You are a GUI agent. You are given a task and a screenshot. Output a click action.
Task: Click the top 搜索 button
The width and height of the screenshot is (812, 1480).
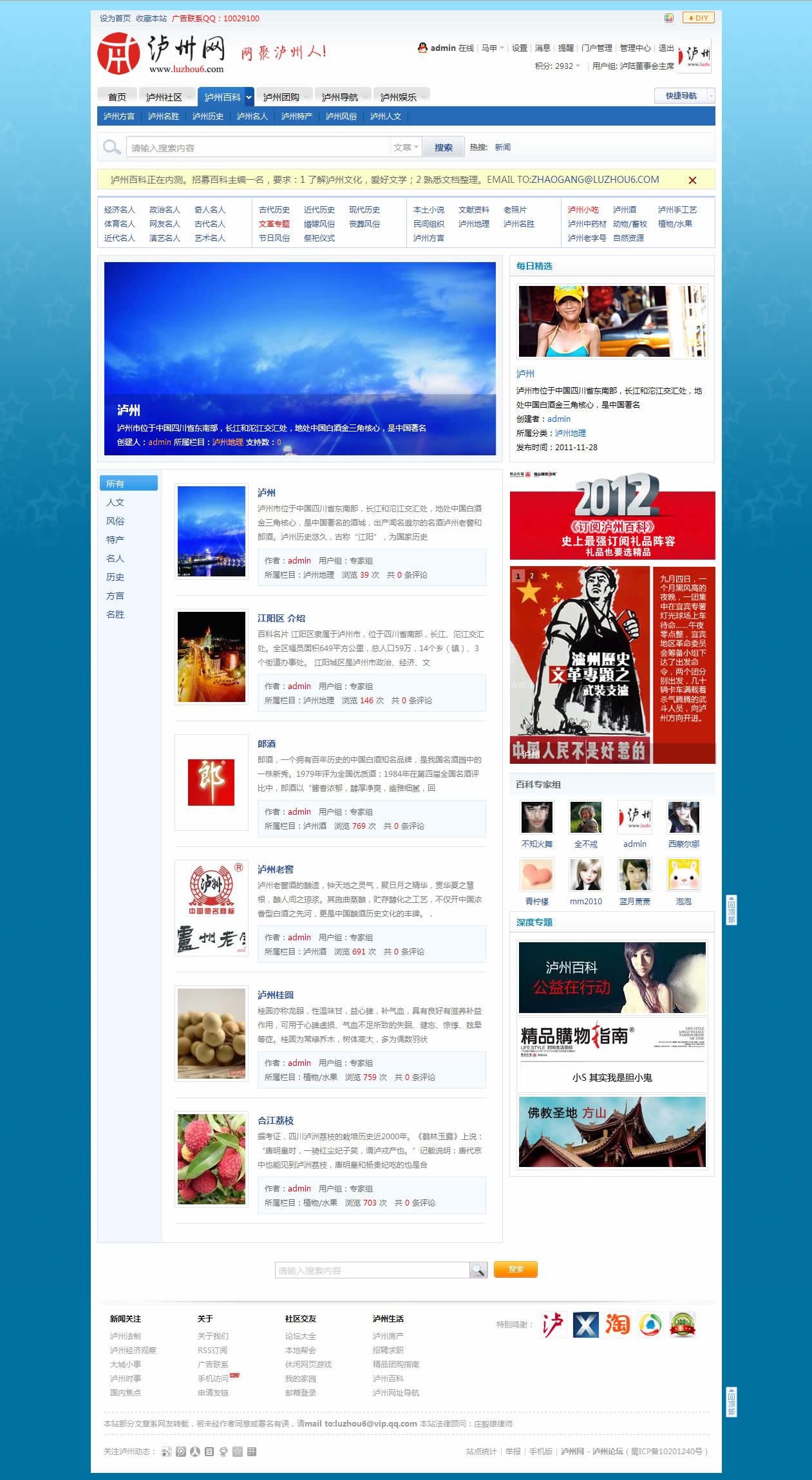coord(443,147)
